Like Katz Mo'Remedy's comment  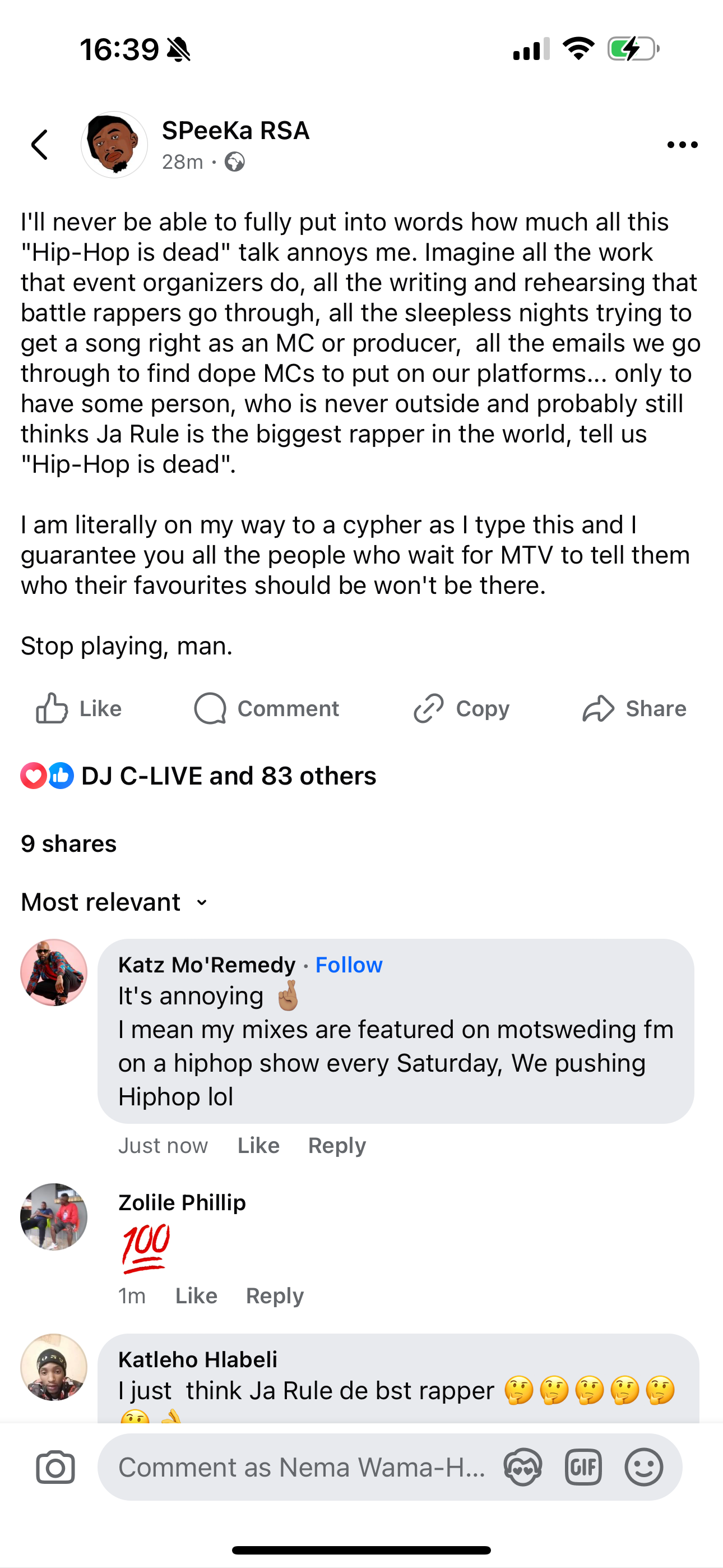click(x=258, y=1146)
